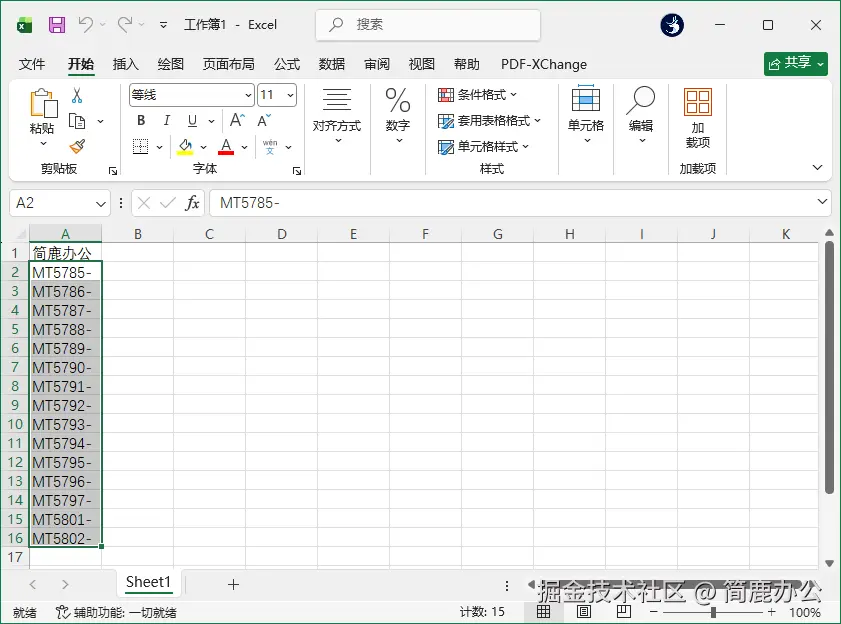Decrease font size with smaller A icon

[x=264, y=120]
